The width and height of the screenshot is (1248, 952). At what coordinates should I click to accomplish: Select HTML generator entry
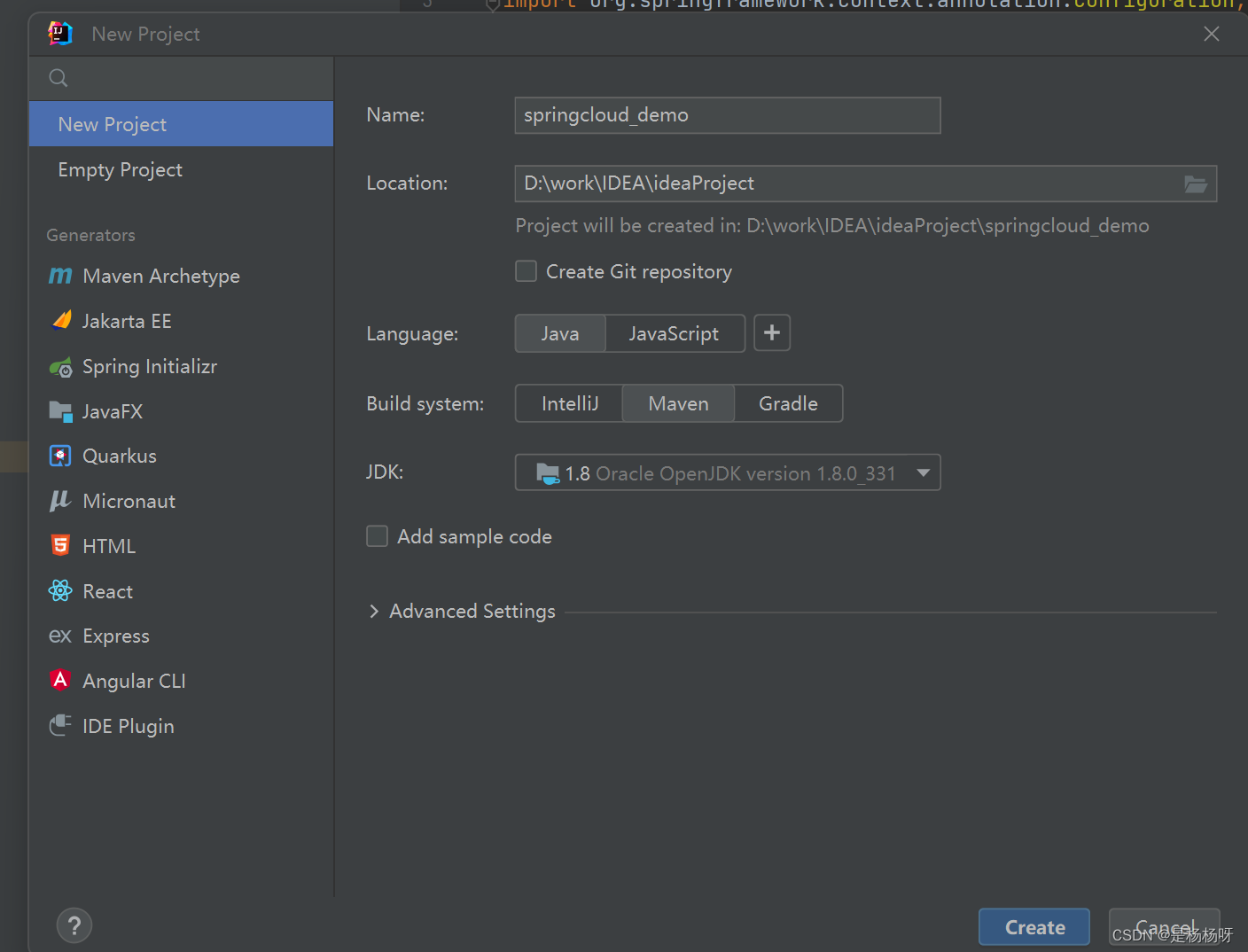pos(181,546)
